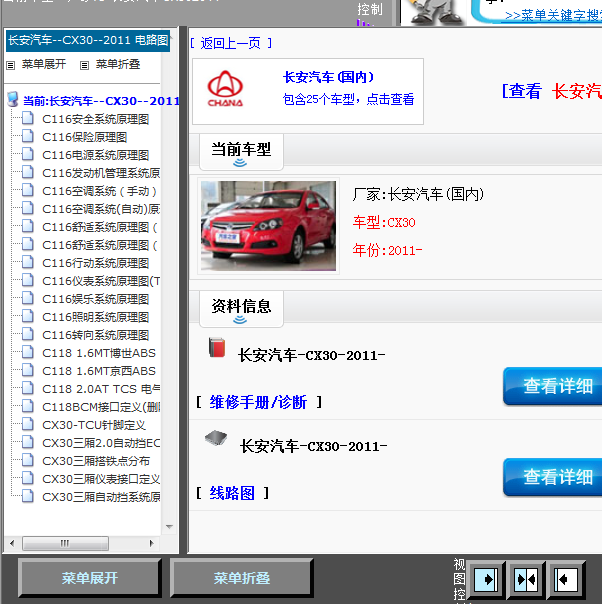Click bottom 菜单折叠 button
This screenshot has height=604, width=602.
click(x=241, y=578)
